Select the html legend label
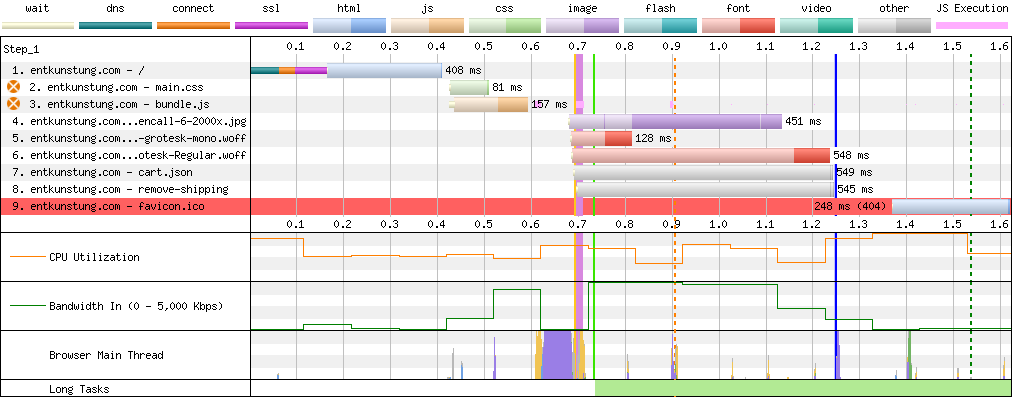 click(x=349, y=9)
